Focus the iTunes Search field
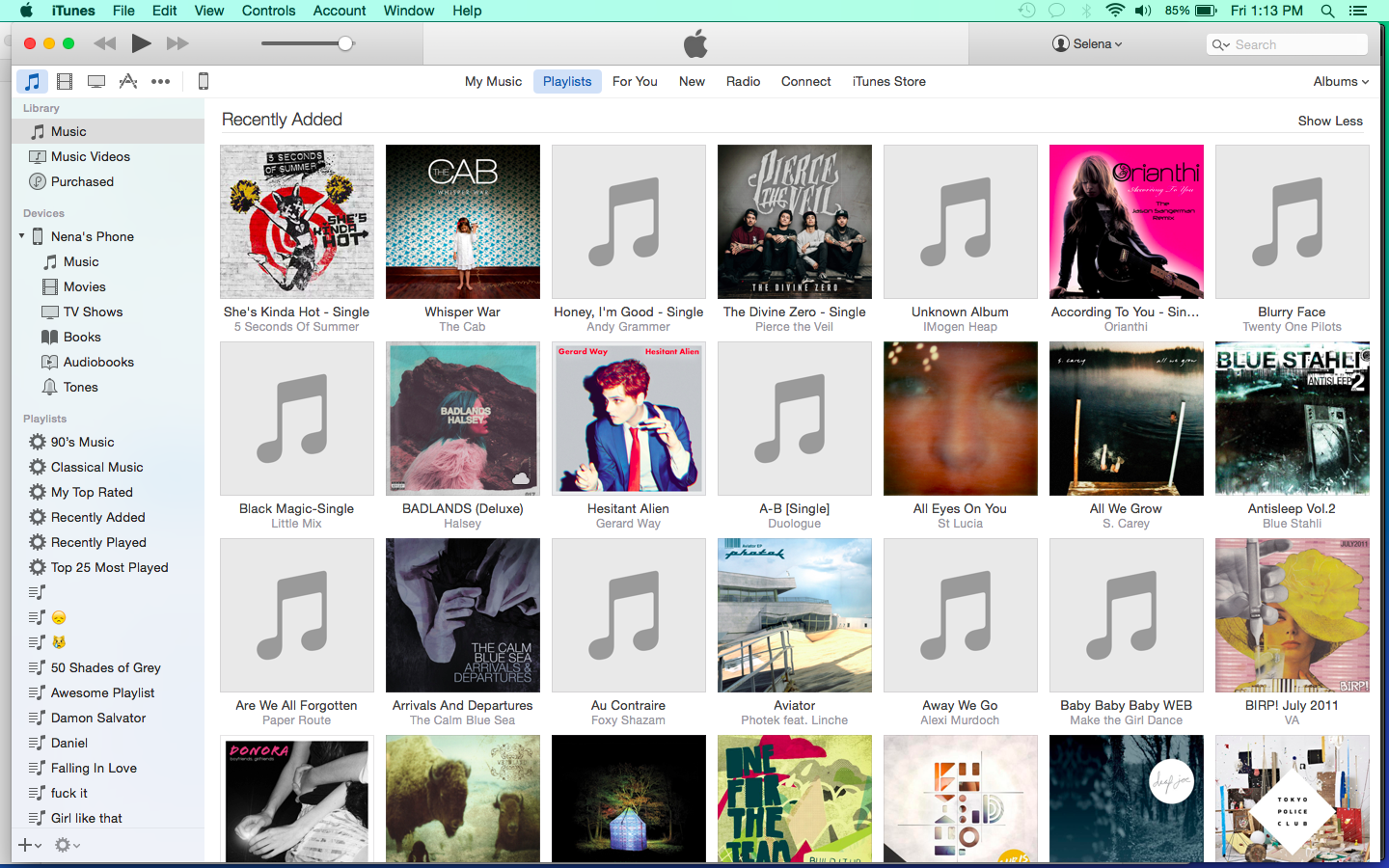 point(1287,44)
